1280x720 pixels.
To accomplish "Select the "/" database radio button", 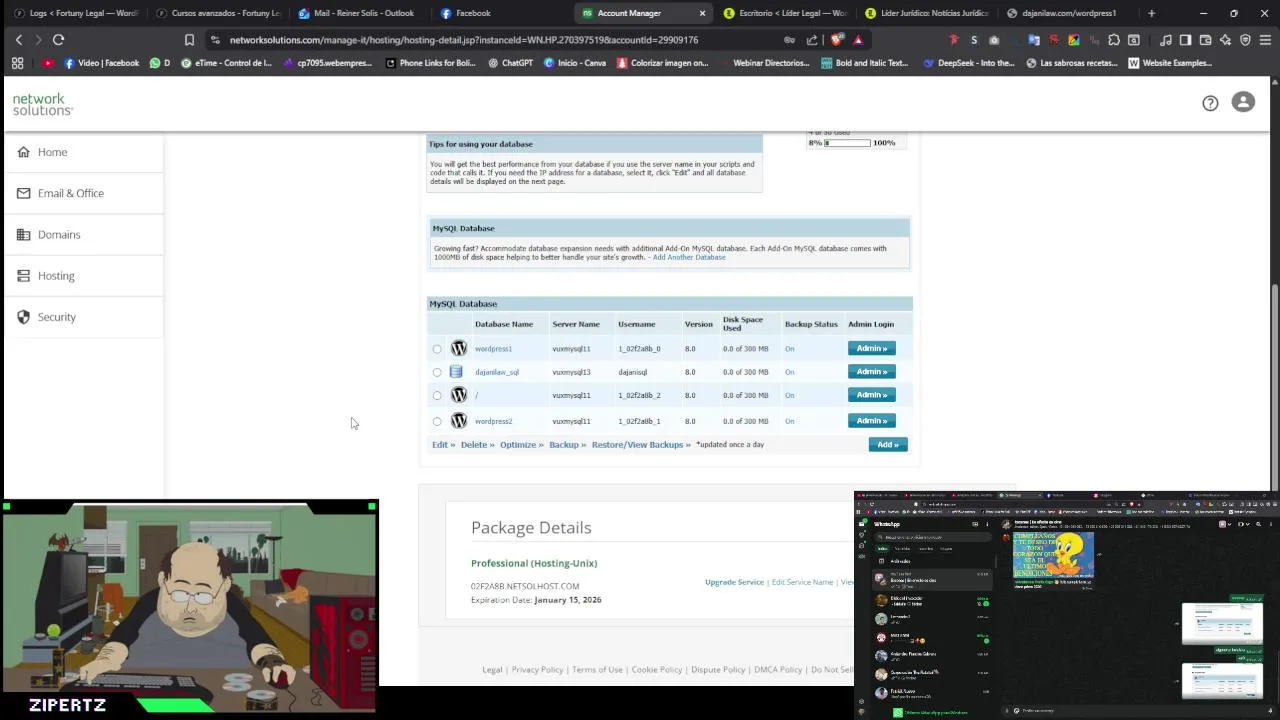I will pyautogui.click(x=437, y=396).
